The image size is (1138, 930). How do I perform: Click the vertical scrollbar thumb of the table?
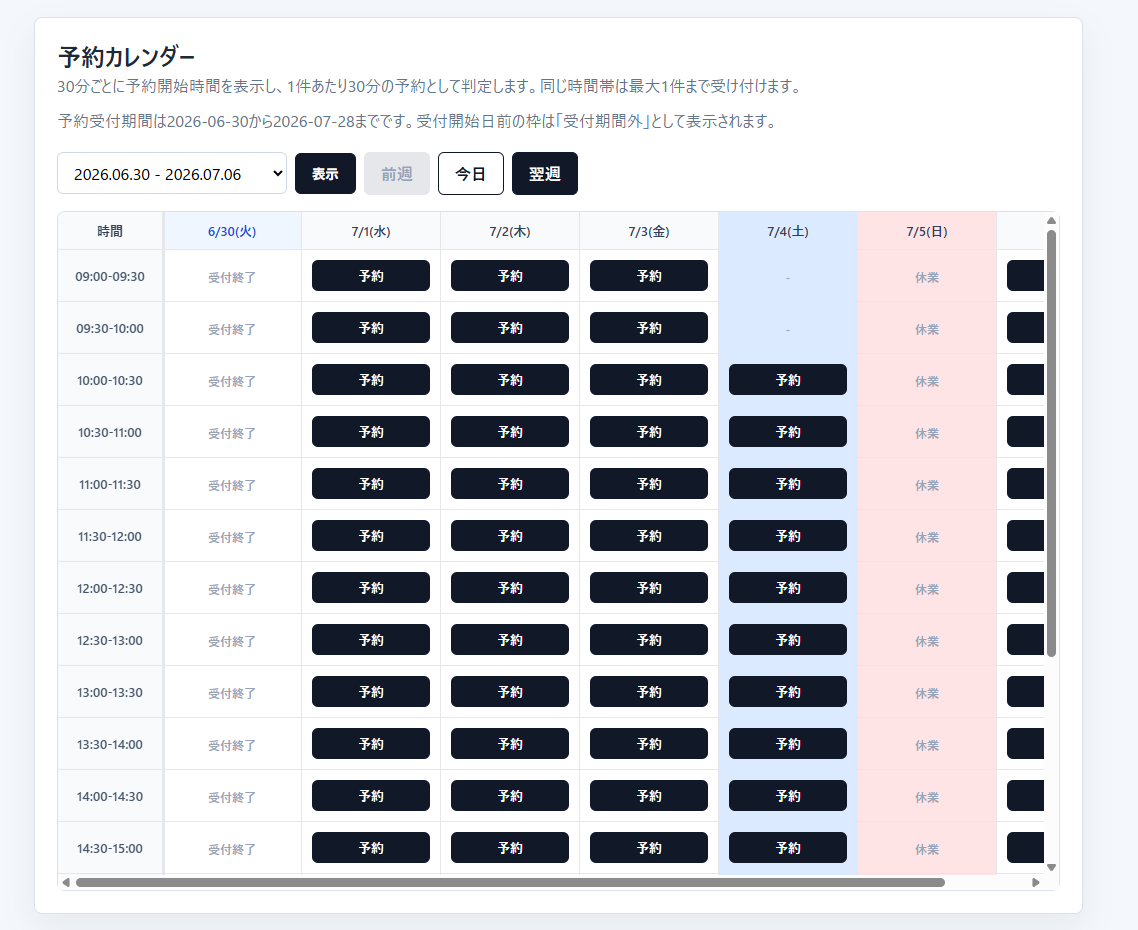(1051, 443)
